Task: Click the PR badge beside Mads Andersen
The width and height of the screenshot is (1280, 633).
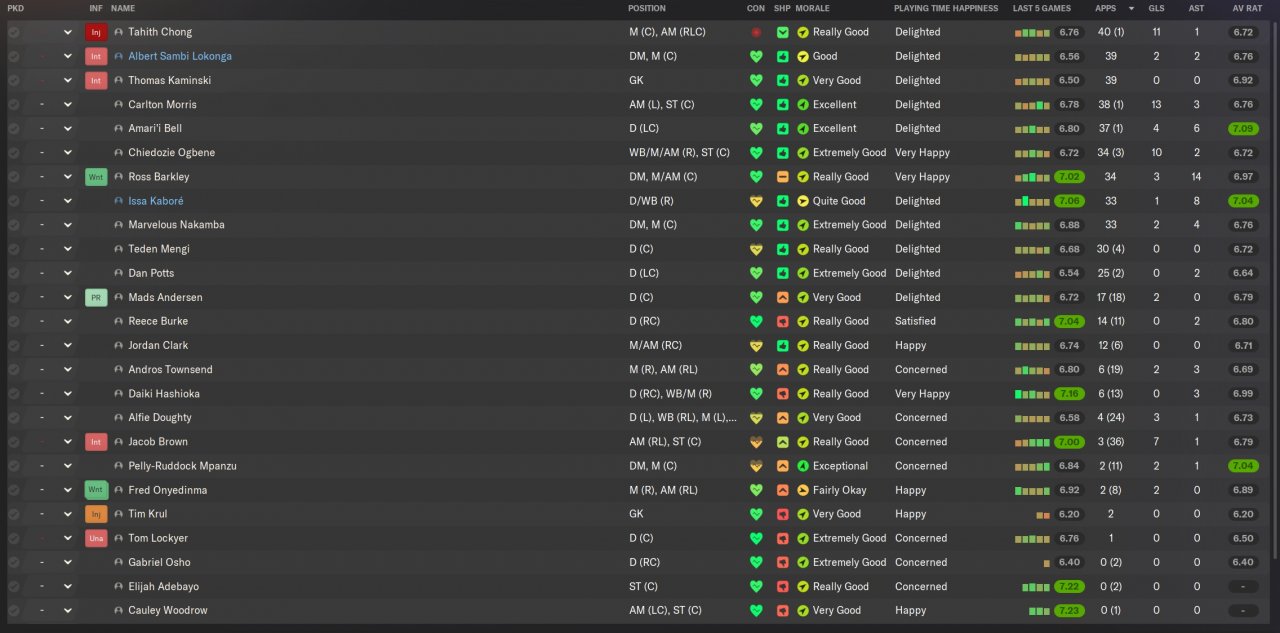Action: pos(96,297)
